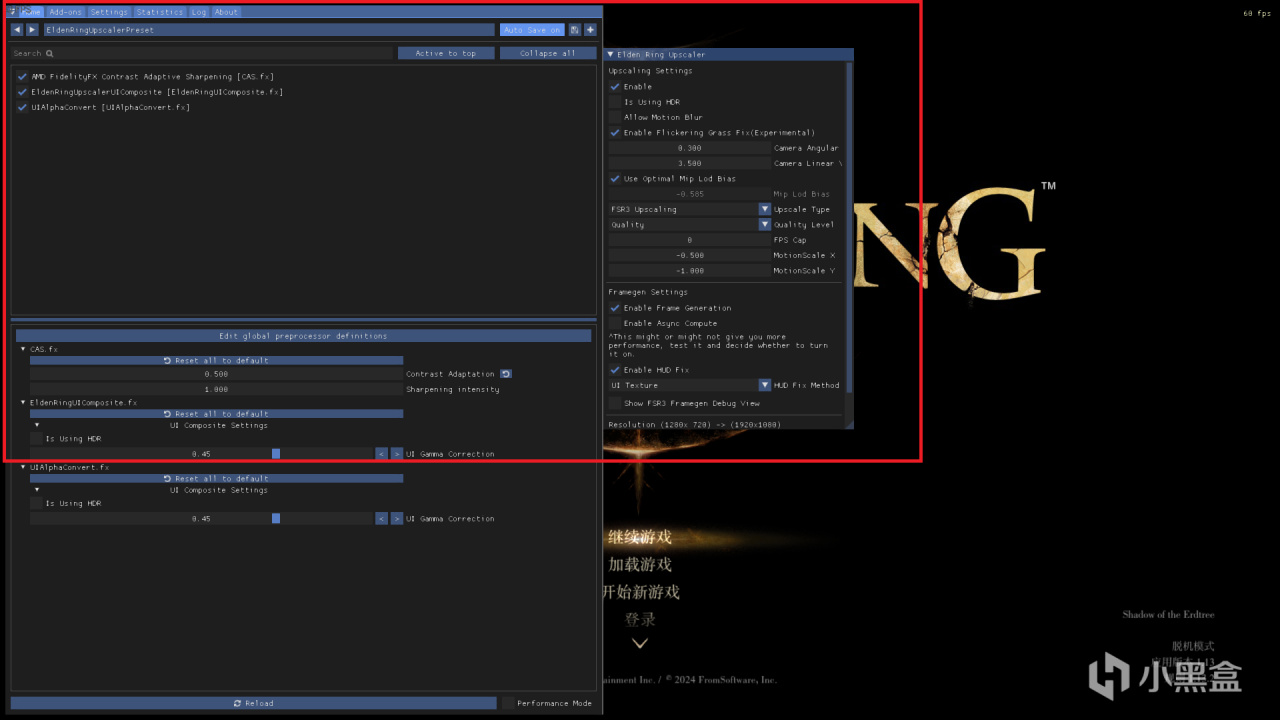Toggle Enable Frame Generation checkbox
Image resolution: width=1280 pixels, height=720 pixels.
pyautogui.click(x=615, y=308)
